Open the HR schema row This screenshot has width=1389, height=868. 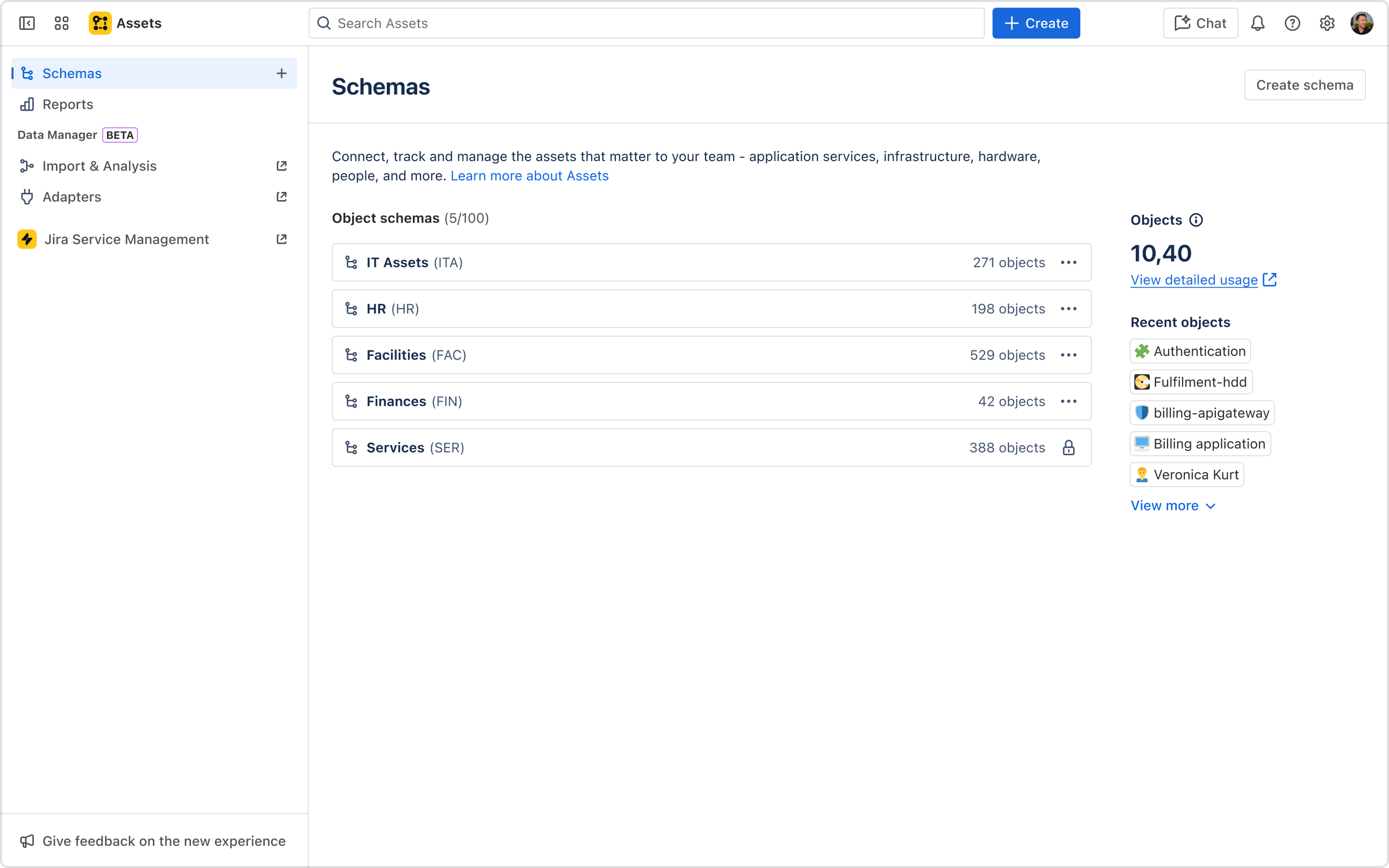click(711, 309)
